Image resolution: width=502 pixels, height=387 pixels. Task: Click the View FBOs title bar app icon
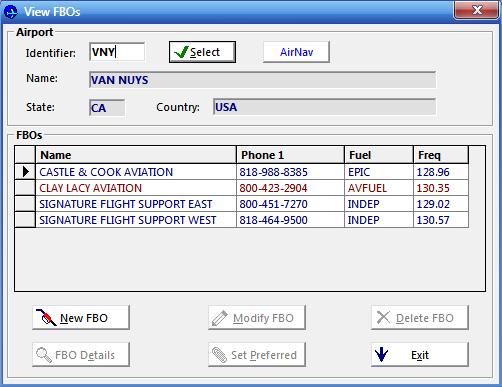[11, 12]
